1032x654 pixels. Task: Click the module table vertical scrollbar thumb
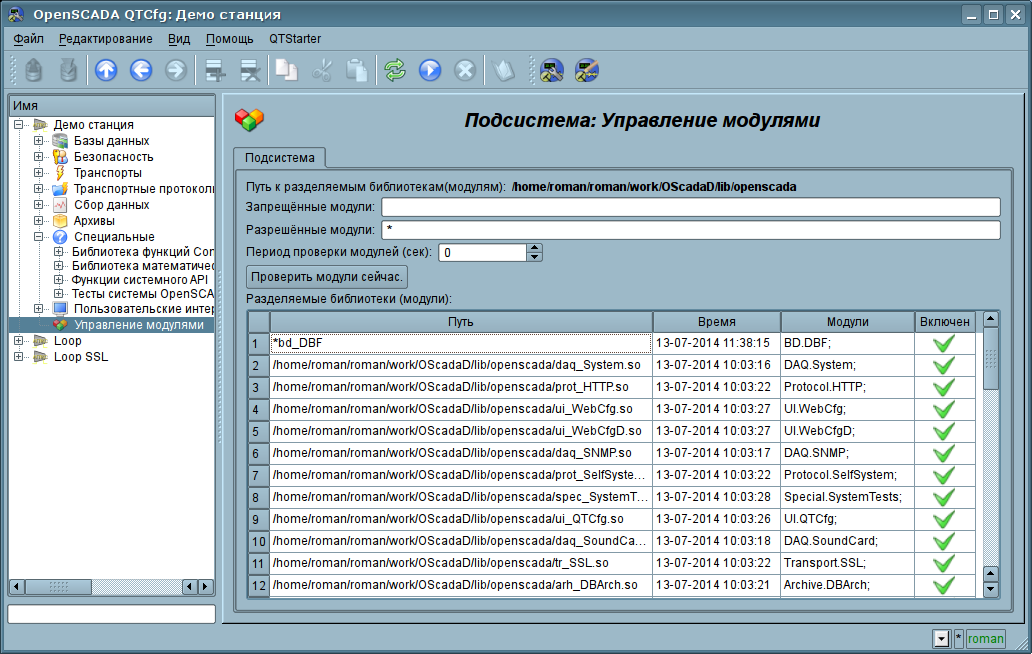pos(991,359)
